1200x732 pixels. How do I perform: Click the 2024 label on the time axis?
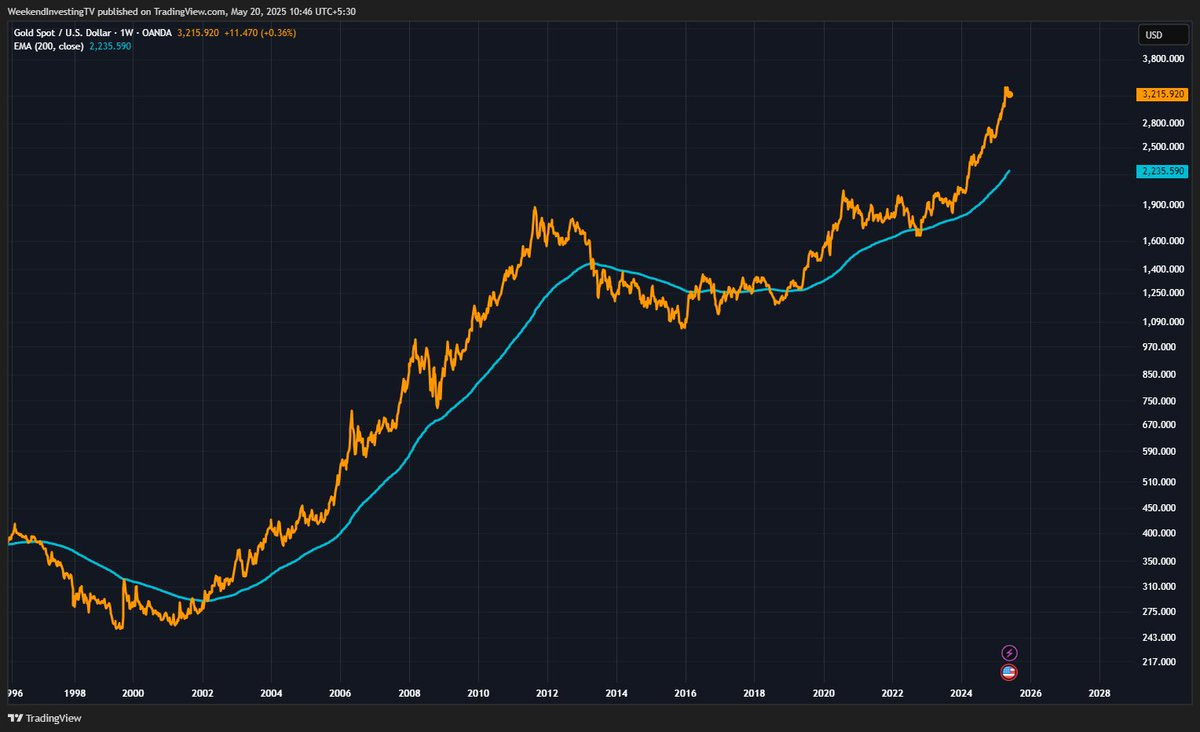tap(962, 692)
